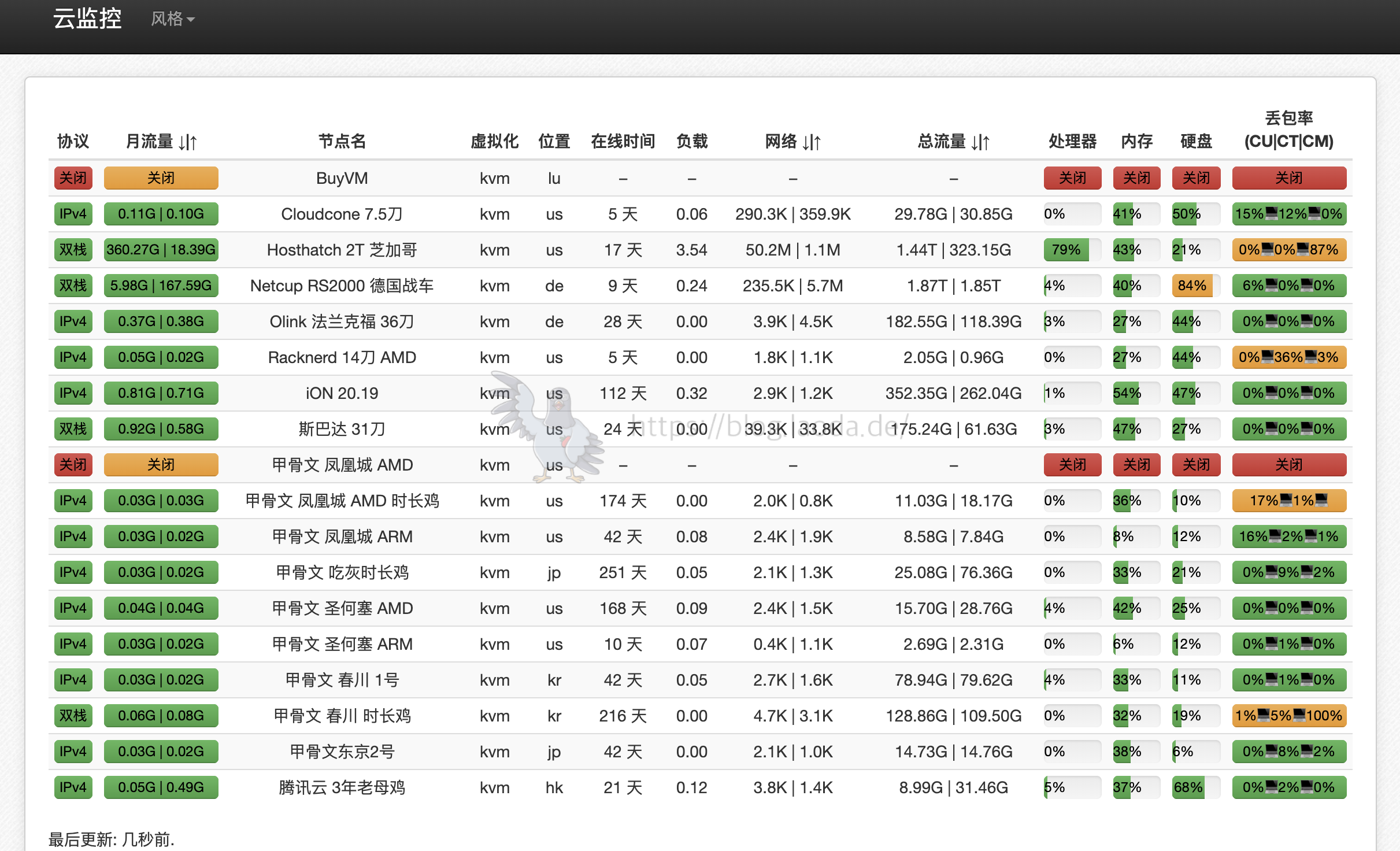Expand the Cloudcone 7.5刀 row
The width and height of the screenshot is (1400, 851).
(x=700, y=214)
